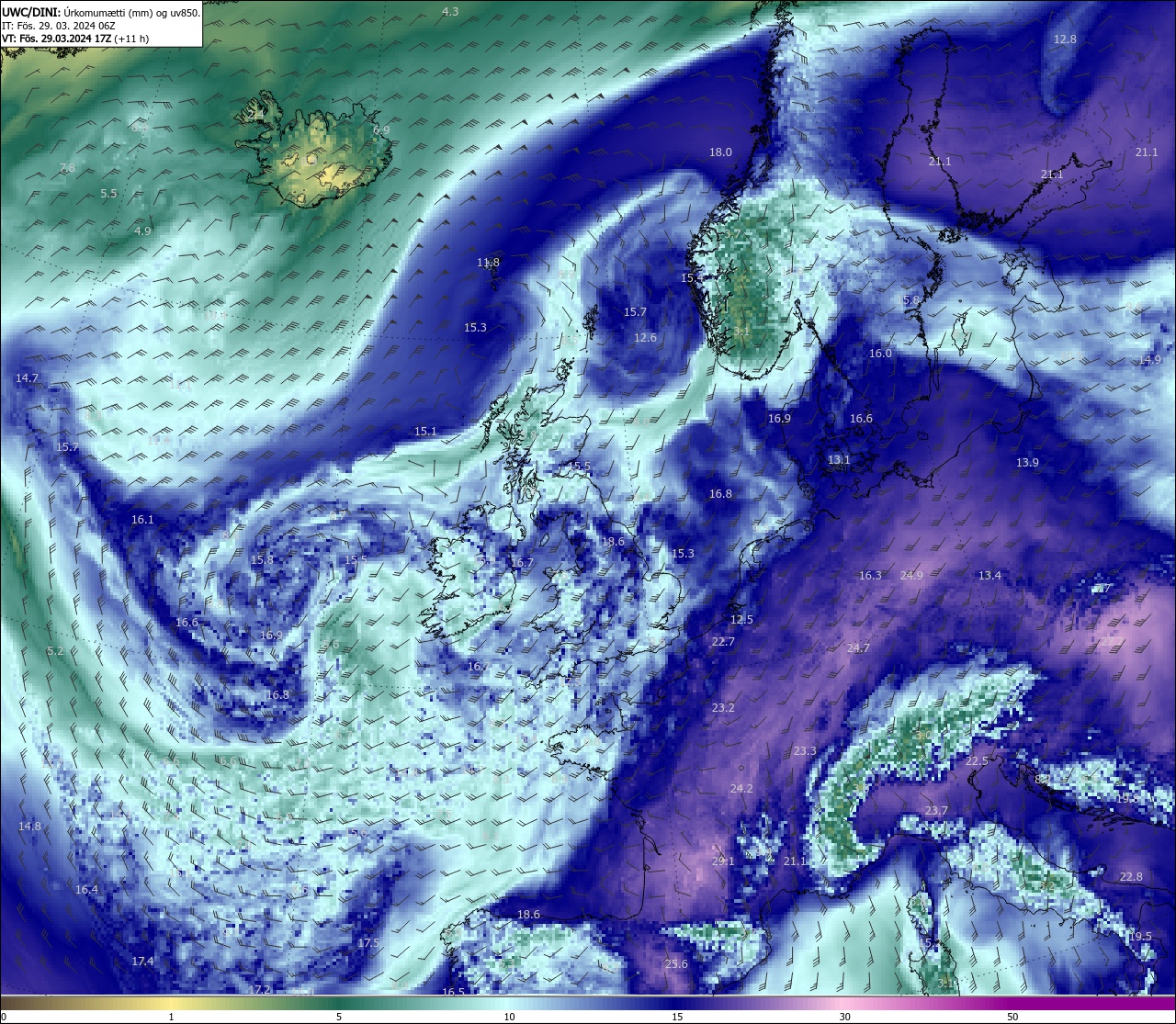The image size is (1176, 1024).
Task: Click the IT: Fös. 29. 03. 2024 06Z line
Action: pos(59,26)
